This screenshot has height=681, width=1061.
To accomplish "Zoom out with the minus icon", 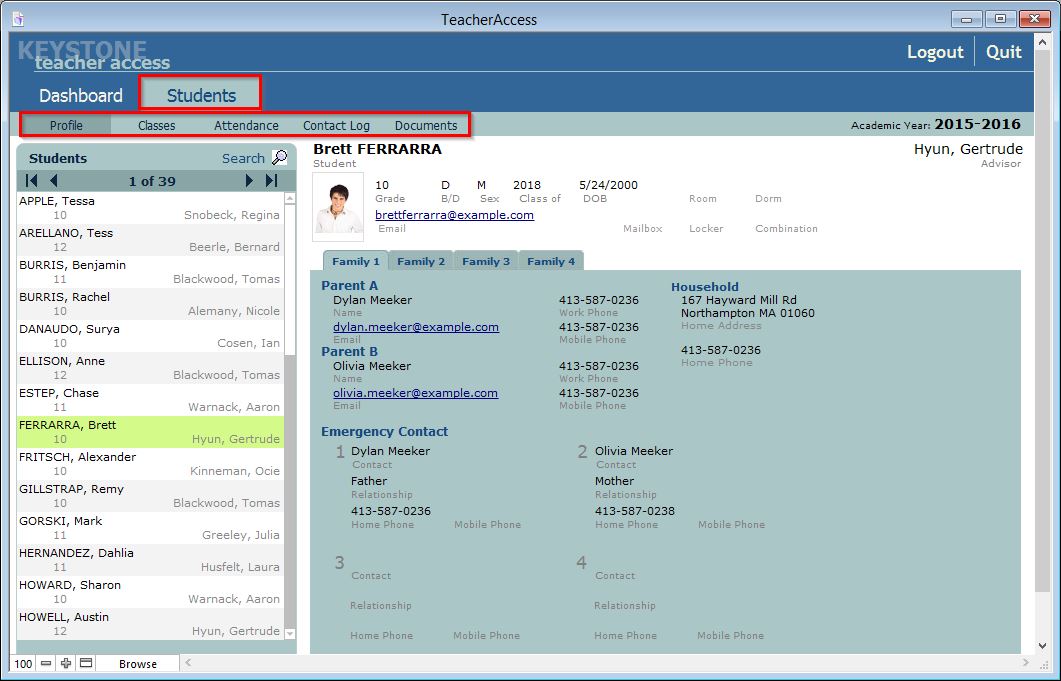I will click(46, 664).
